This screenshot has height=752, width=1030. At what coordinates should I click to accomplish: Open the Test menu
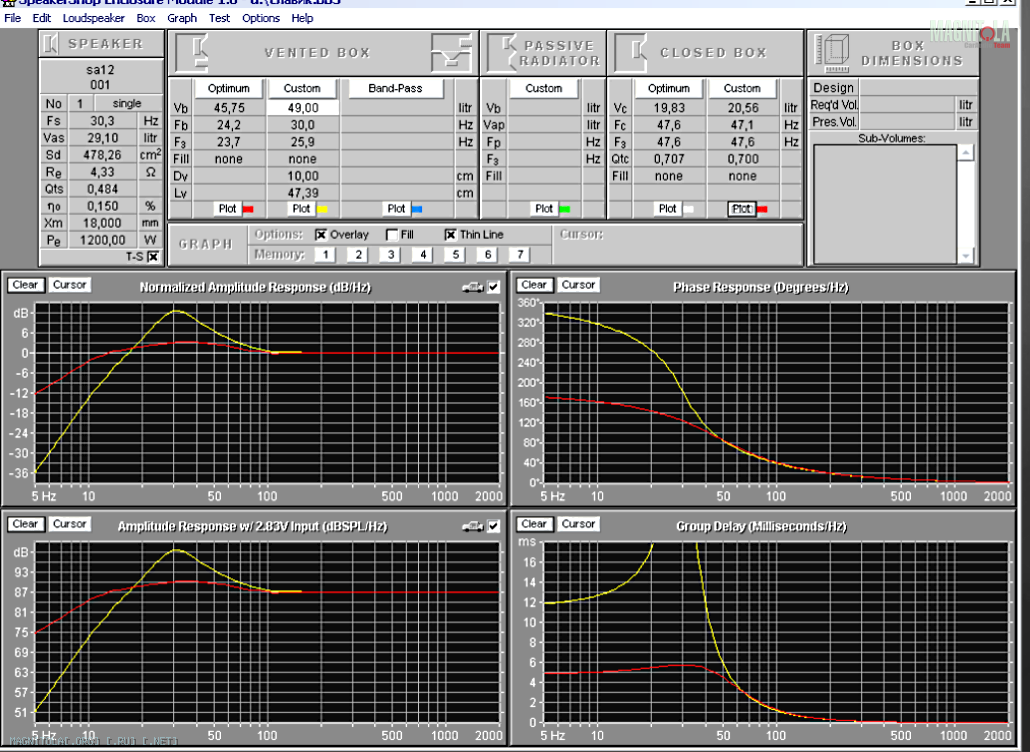coord(219,18)
